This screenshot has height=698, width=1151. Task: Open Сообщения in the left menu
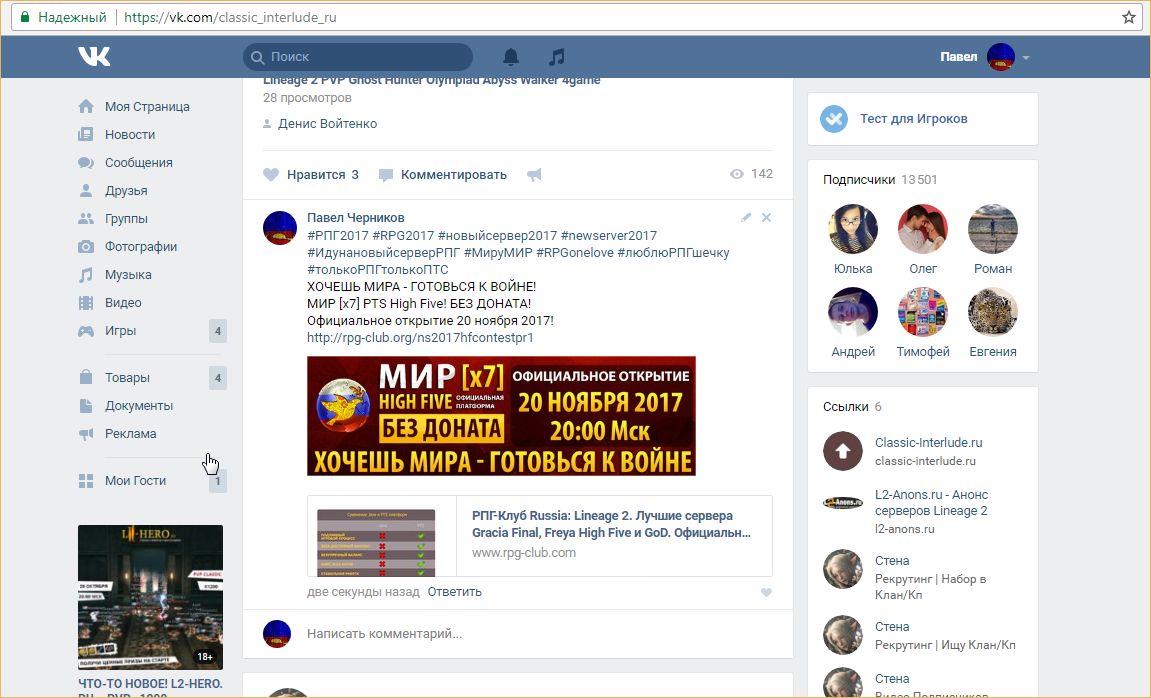tap(138, 162)
